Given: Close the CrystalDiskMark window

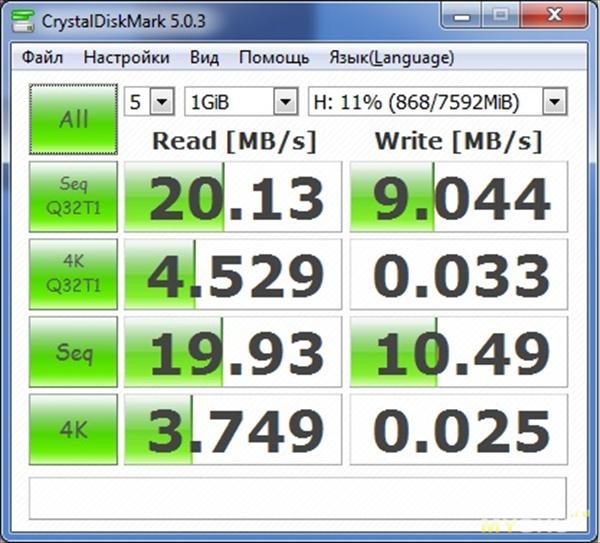Looking at the screenshot, I should tap(554, 15).
